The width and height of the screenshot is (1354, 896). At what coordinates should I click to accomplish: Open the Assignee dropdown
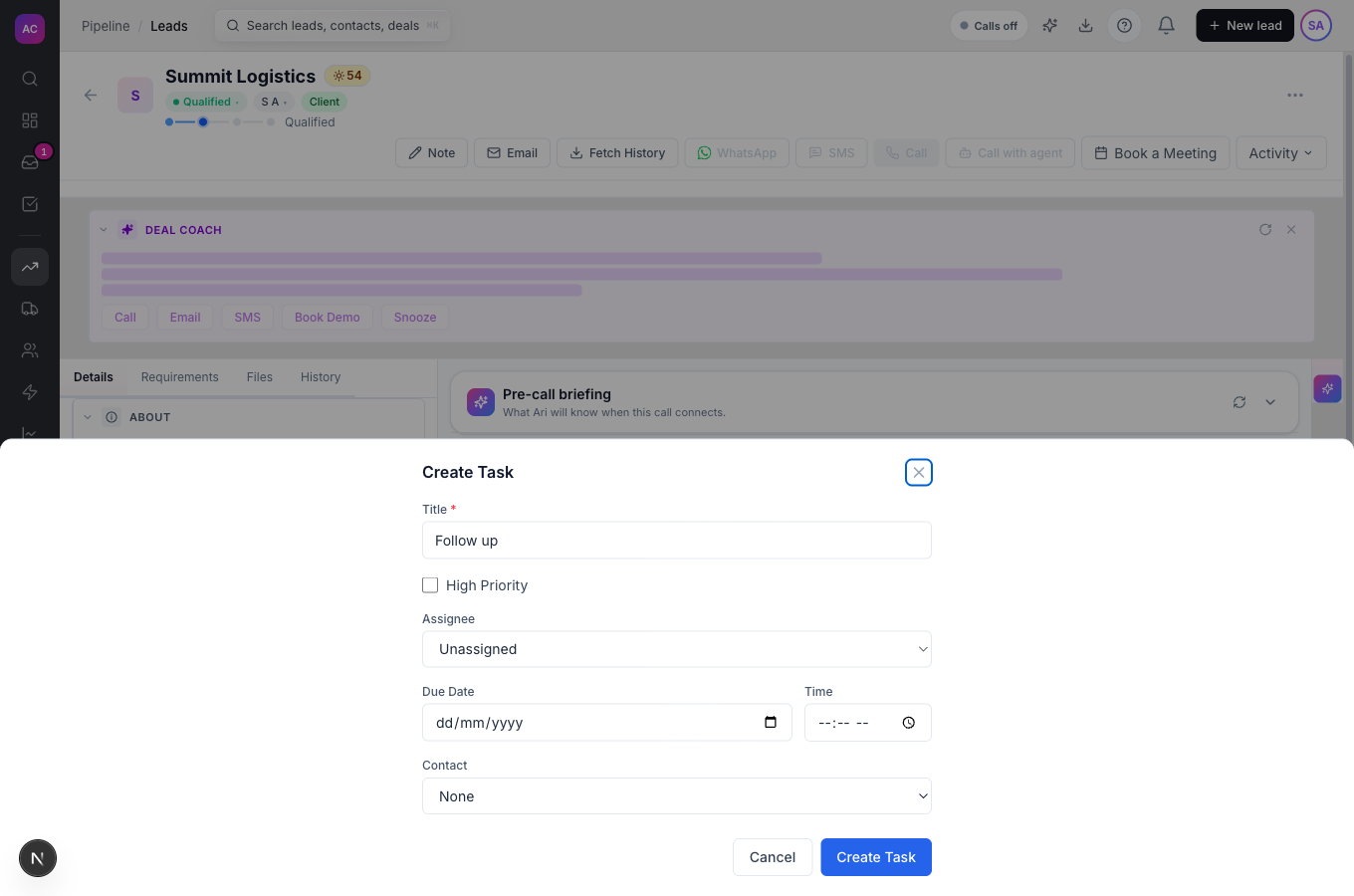pos(677,649)
